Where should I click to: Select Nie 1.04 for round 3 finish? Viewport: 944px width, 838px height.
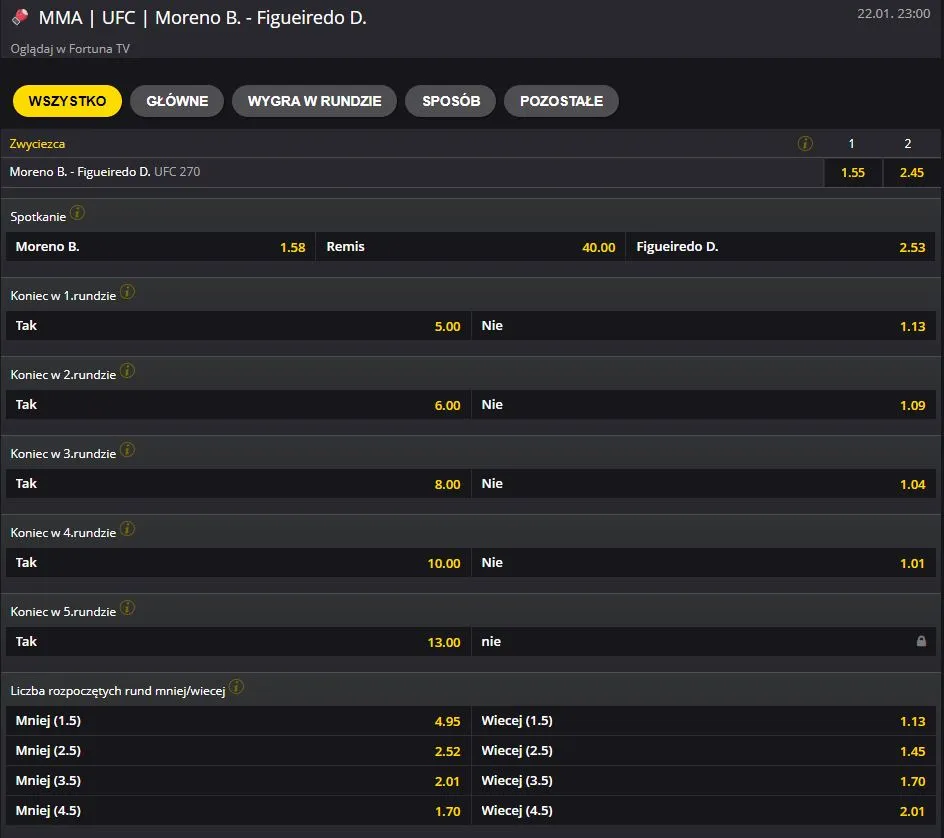703,483
